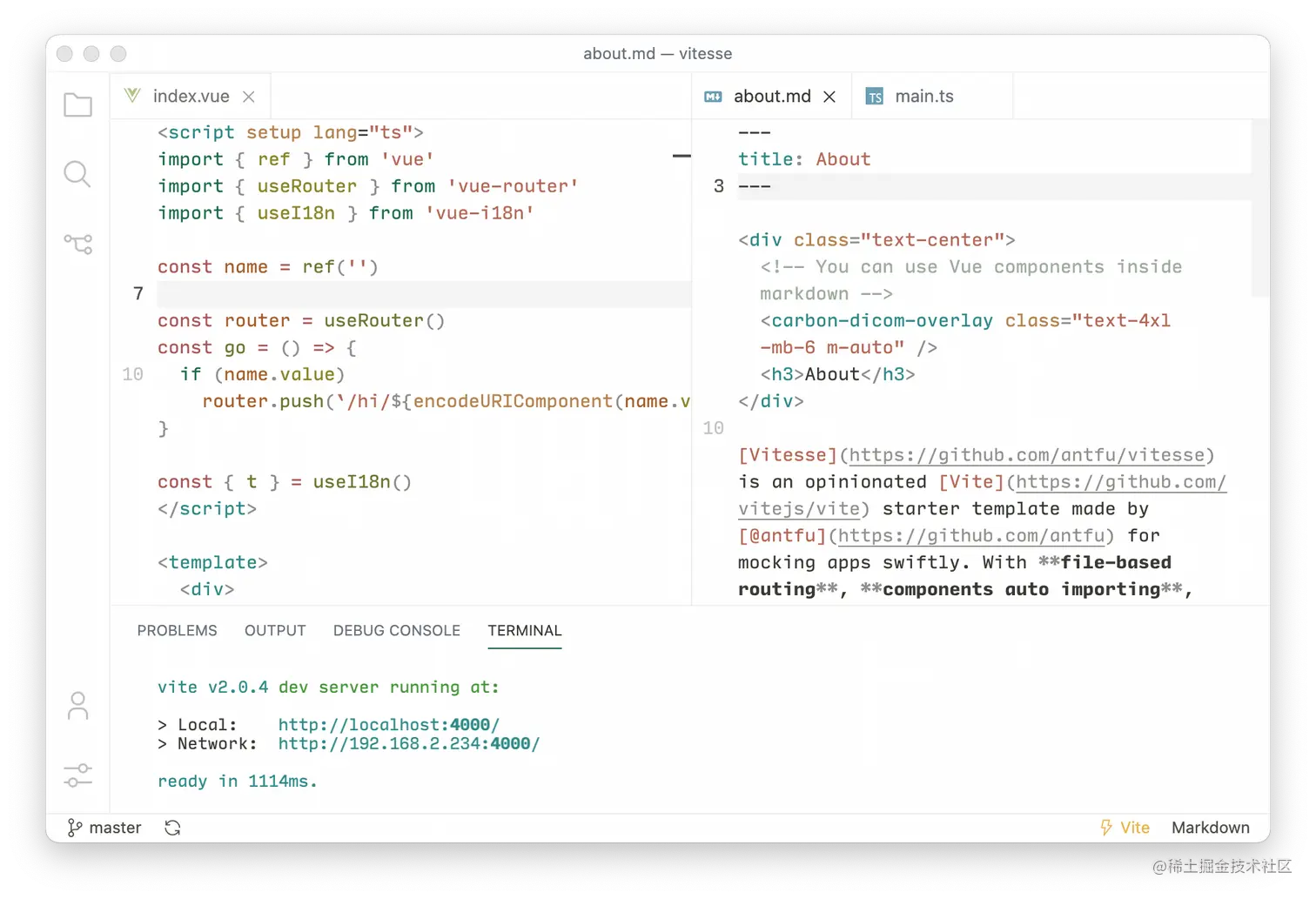Open the Search magnifier icon in sidebar
The width and height of the screenshot is (1316, 899).
click(77, 174)
